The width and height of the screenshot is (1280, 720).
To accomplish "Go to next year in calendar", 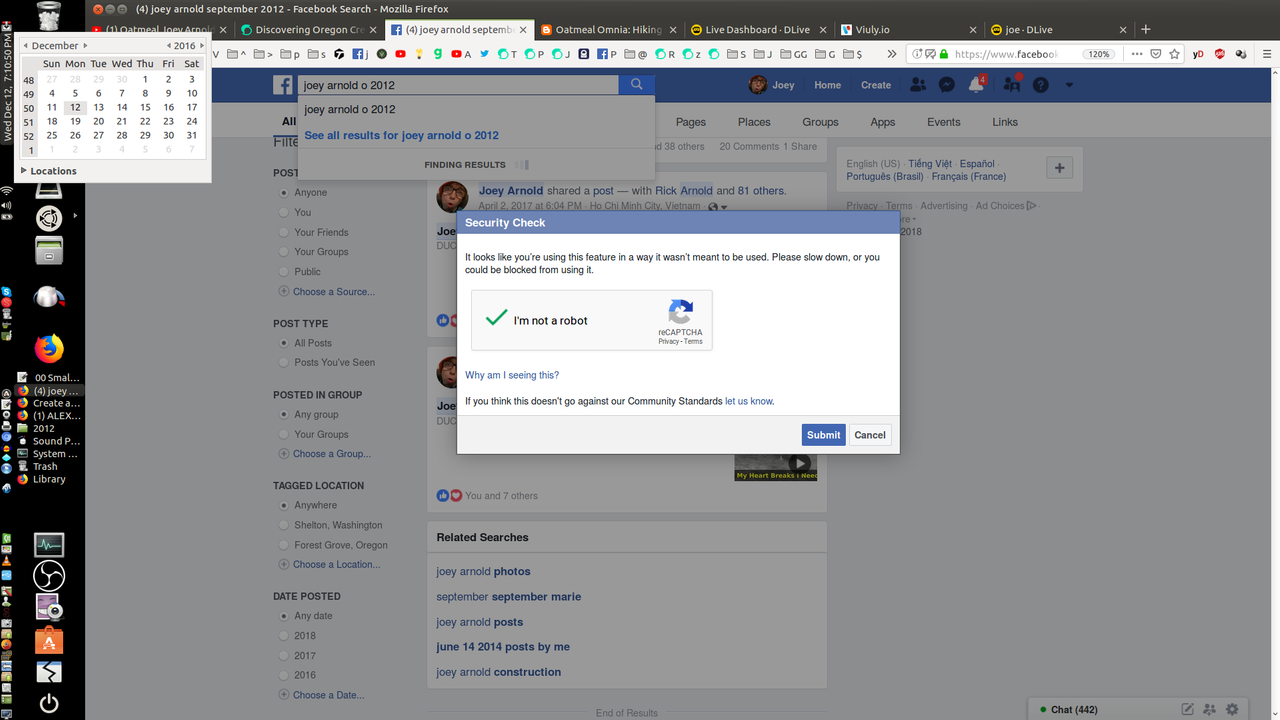I will pyautogui.click(x=202, y=45).
